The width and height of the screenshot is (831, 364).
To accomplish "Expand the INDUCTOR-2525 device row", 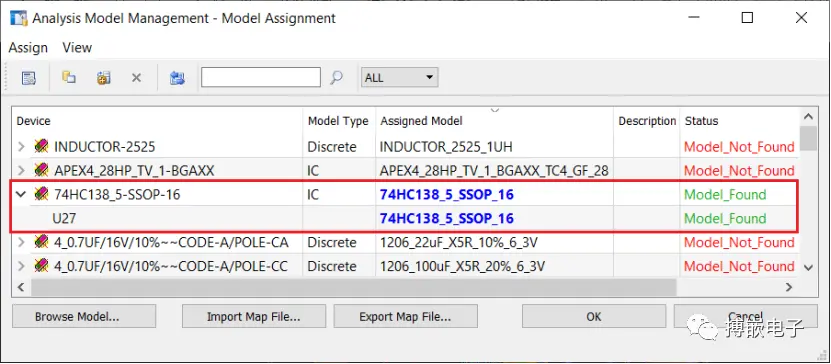I will [21, 146].
